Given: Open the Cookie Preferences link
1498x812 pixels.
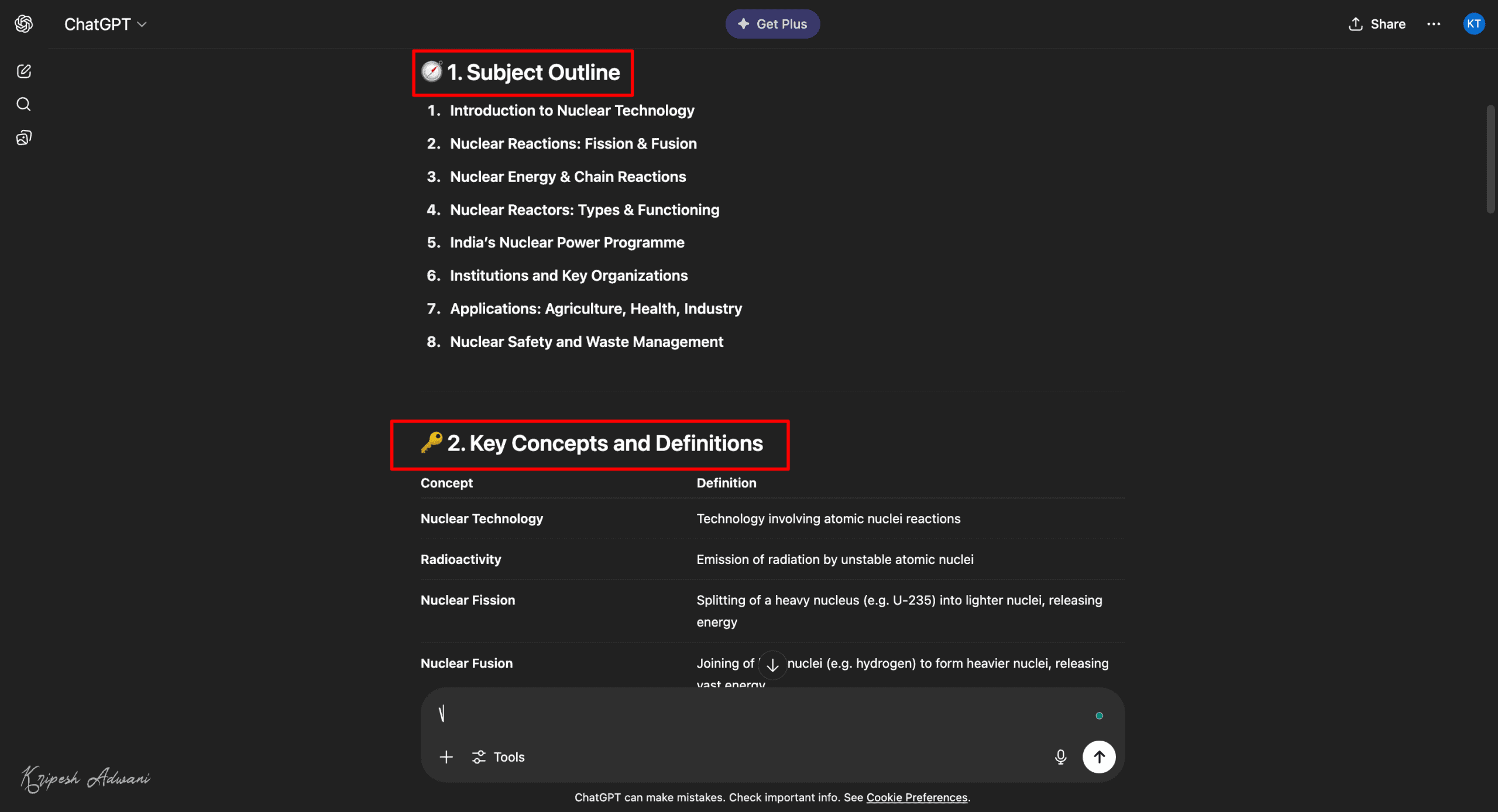Looking at the screenshot, I should (916, 797).
